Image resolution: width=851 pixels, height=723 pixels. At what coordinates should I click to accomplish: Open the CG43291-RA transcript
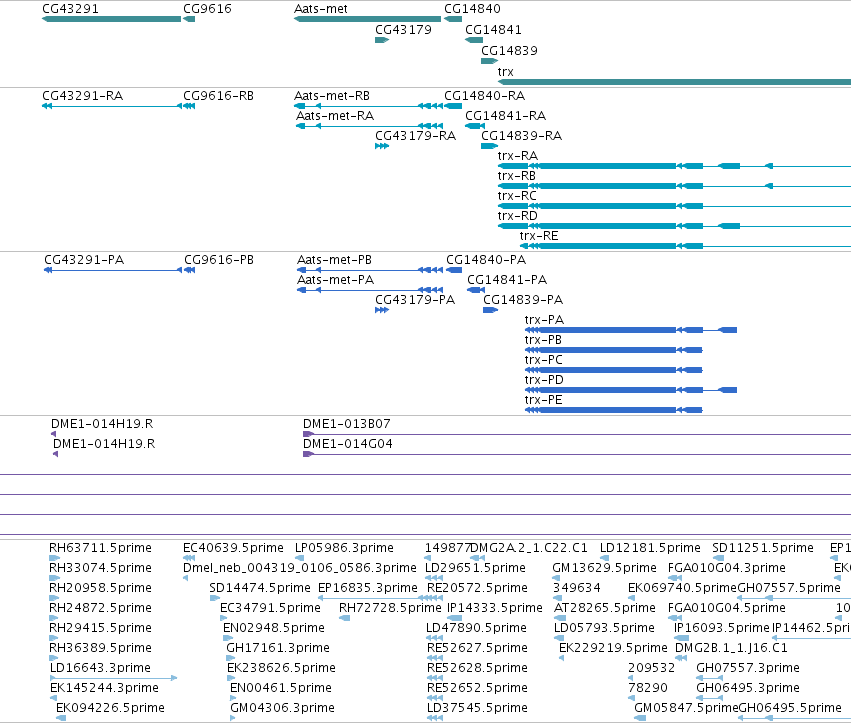(112, 106)
